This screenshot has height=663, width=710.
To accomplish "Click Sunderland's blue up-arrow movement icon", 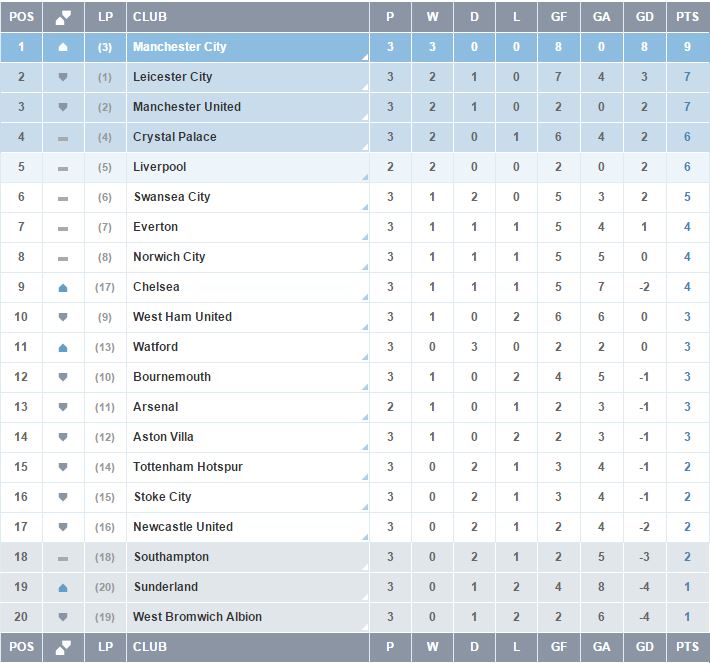I will [63, 588].
